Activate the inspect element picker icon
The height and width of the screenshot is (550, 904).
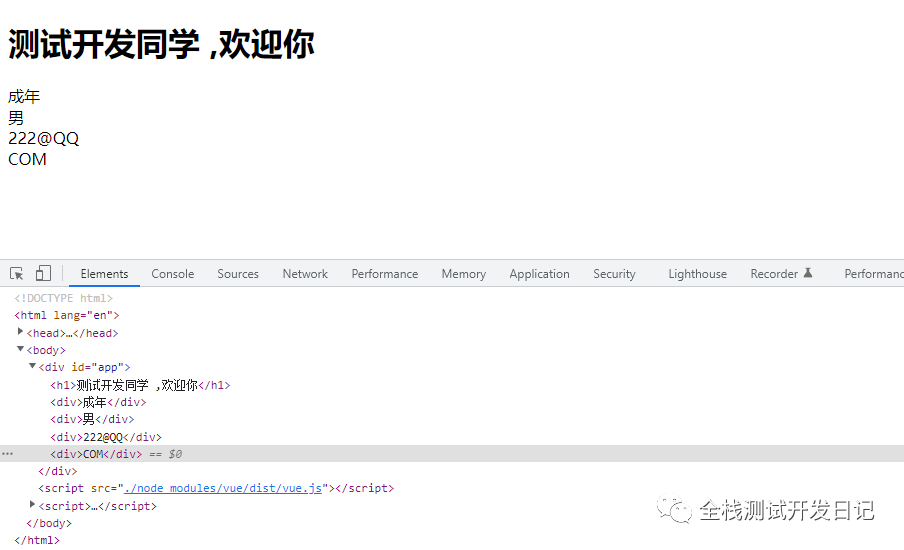pos(17,273)
